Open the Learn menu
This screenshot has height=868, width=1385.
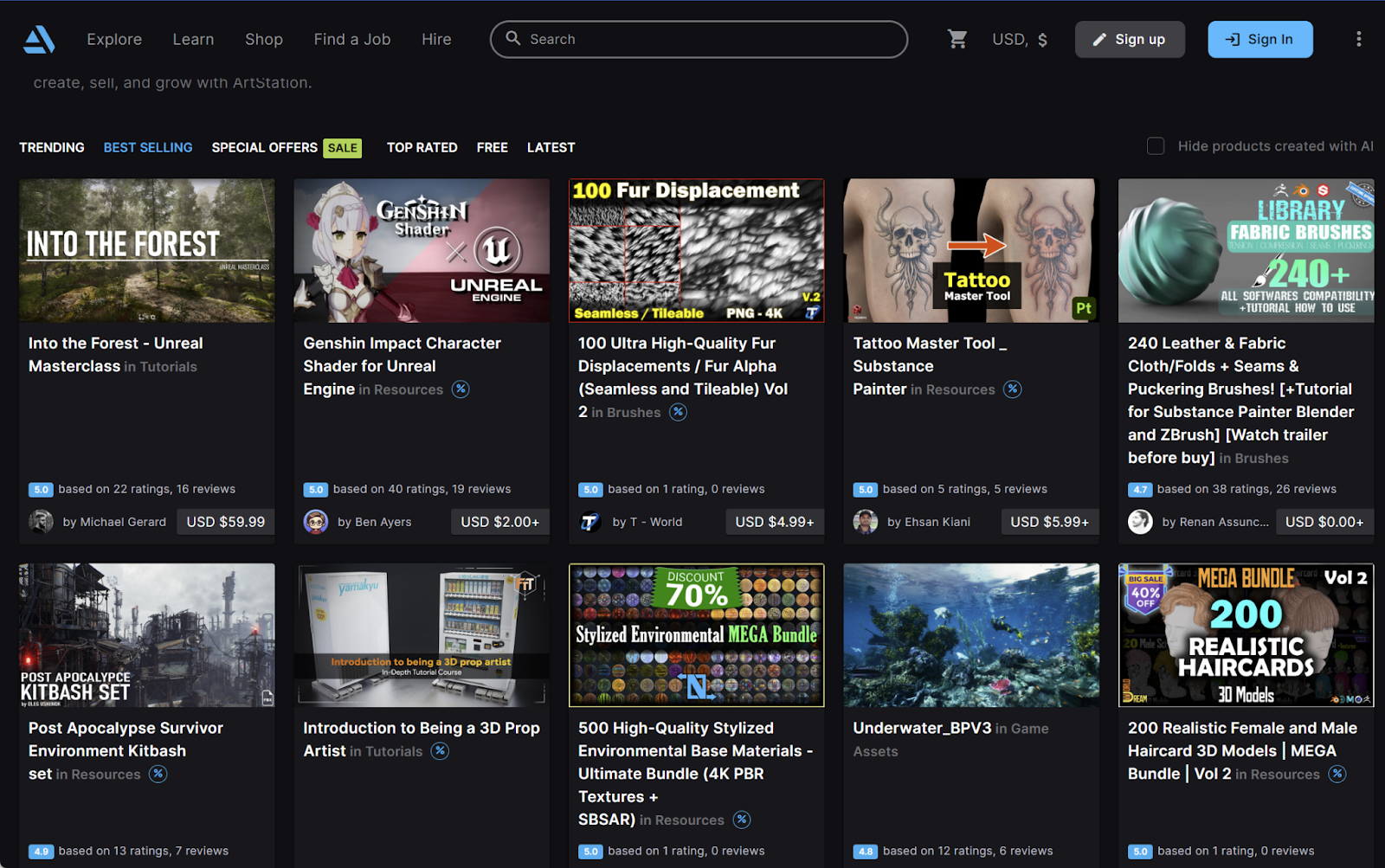(193, 39)
